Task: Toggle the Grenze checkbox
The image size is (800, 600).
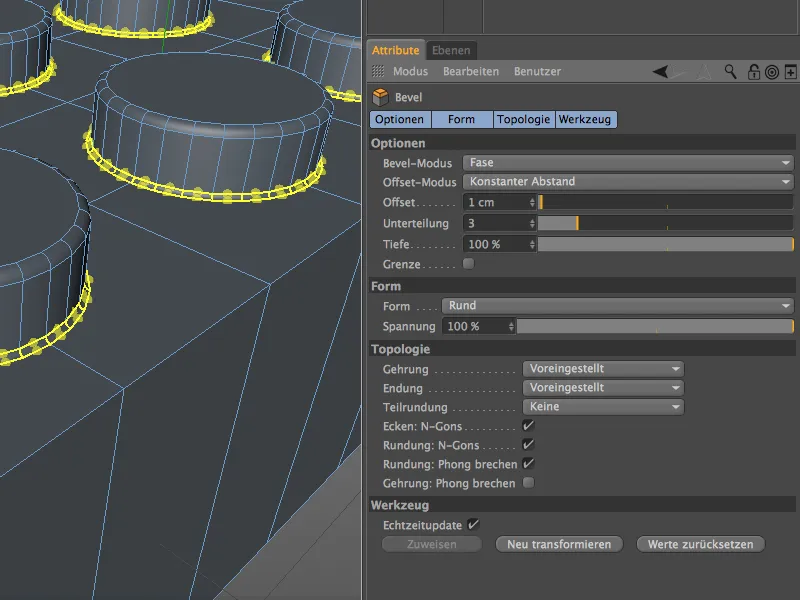Action: click(468, 264)
